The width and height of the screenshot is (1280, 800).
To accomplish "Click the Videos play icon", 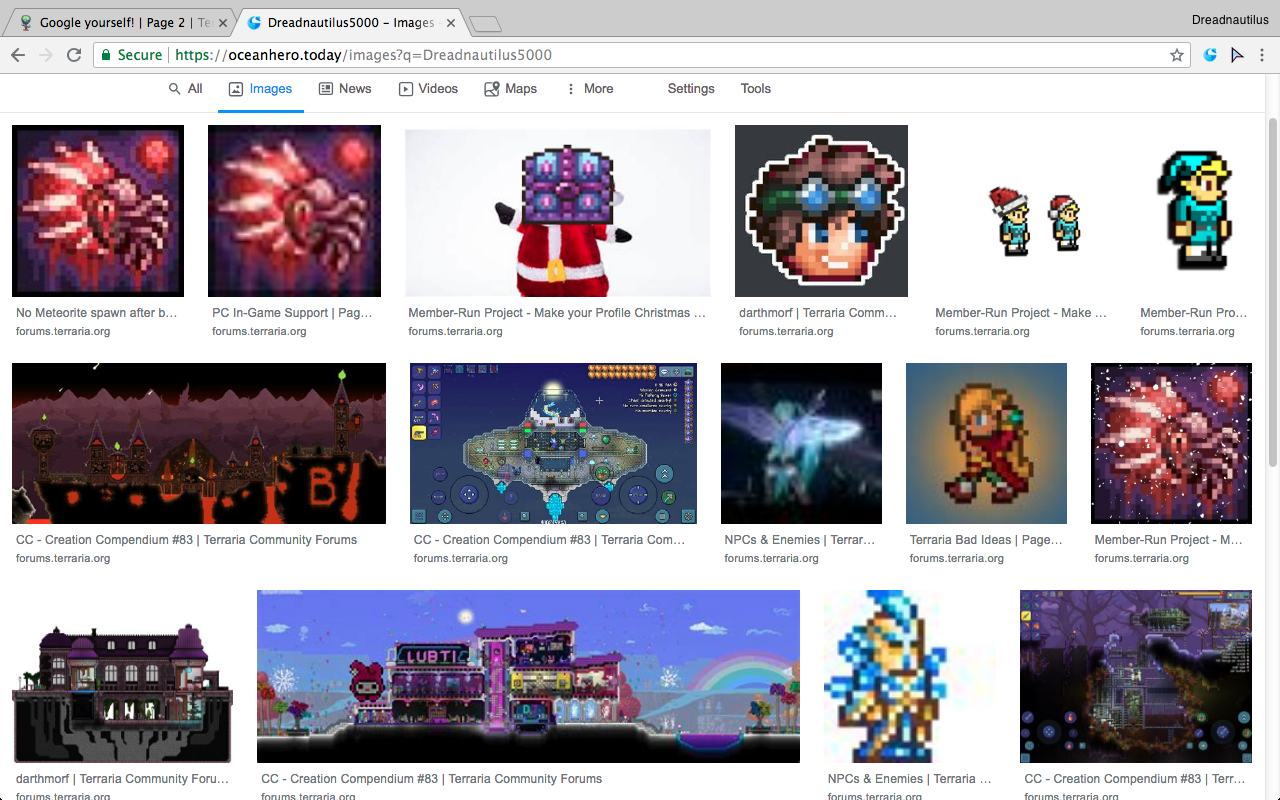I will click(x=406, y=89).
